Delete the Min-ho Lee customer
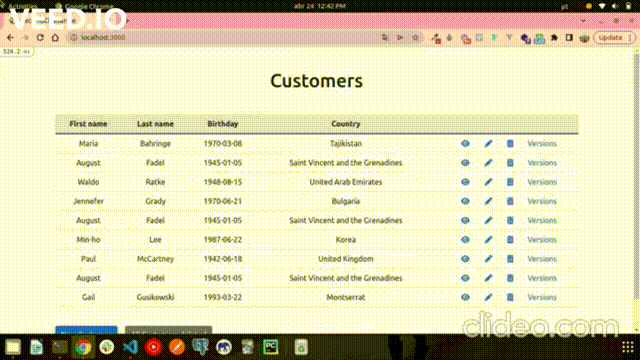640x360 pixels. point(510,240)
